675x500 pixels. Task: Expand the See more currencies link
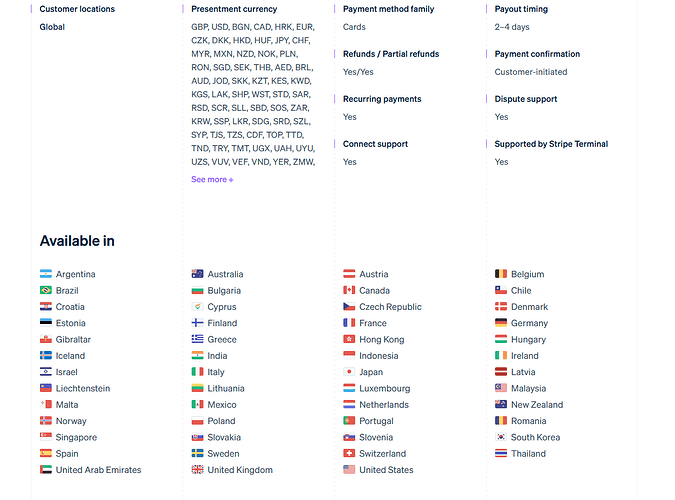click(x=212, y=180)
